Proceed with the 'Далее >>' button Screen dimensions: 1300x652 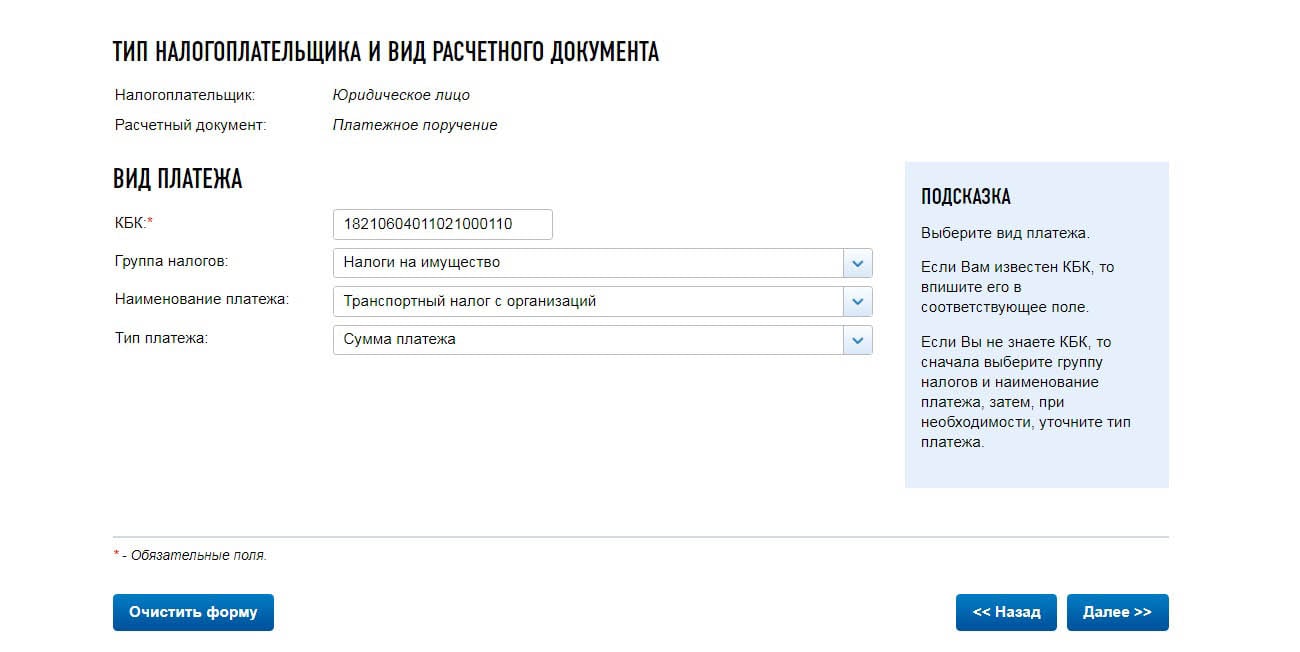(1117, 612)
